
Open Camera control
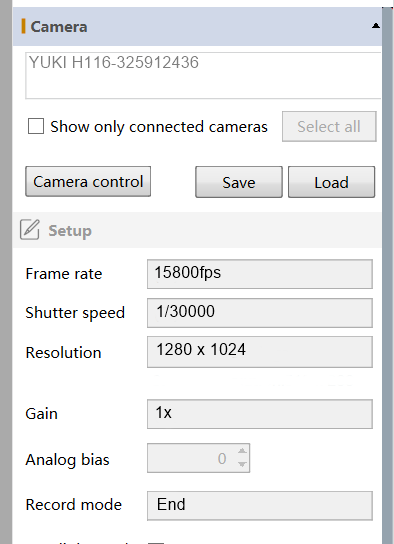(x=88, y=181)
